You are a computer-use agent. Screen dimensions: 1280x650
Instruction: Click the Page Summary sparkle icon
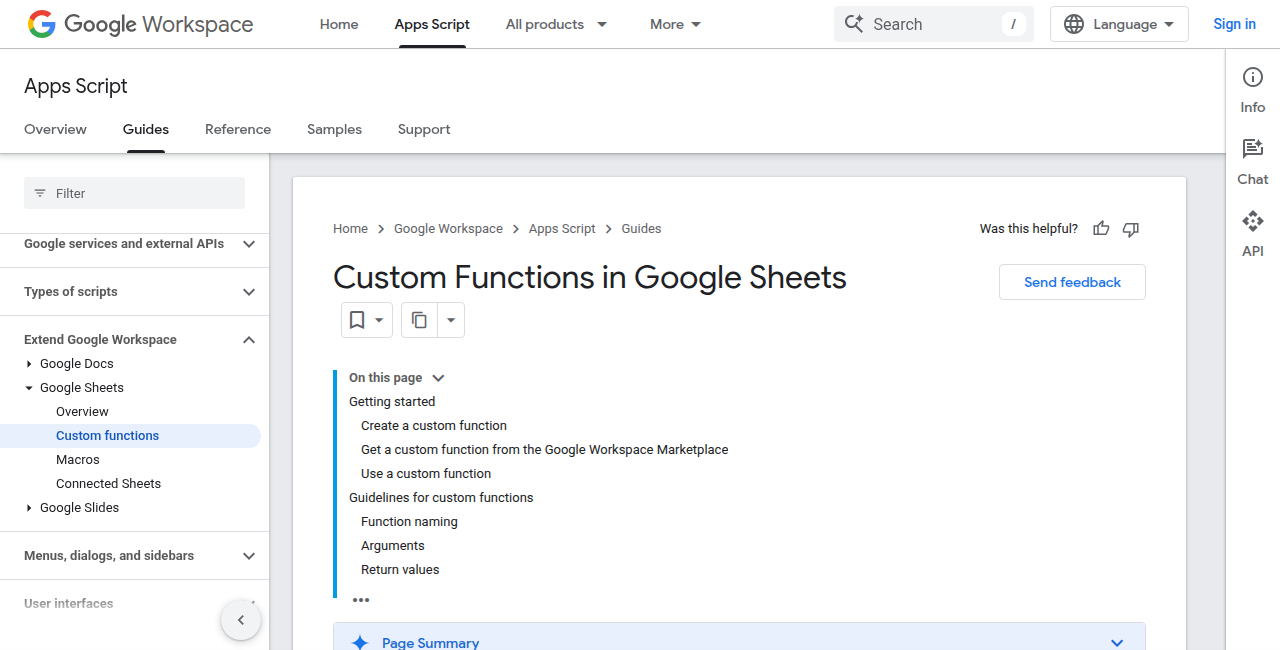coord(360,643)
